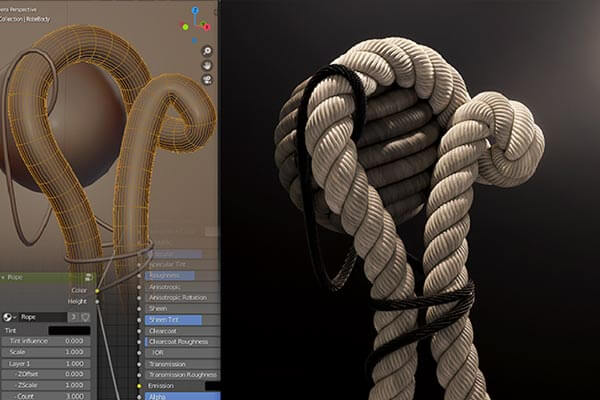Click the Rope node header options icon
Screen dimensions: 600x400
[88, 278]
